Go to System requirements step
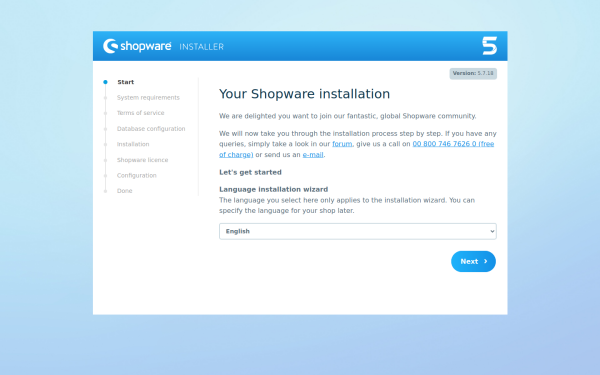This screenshot has height=375, width=600. click(148, 98)
